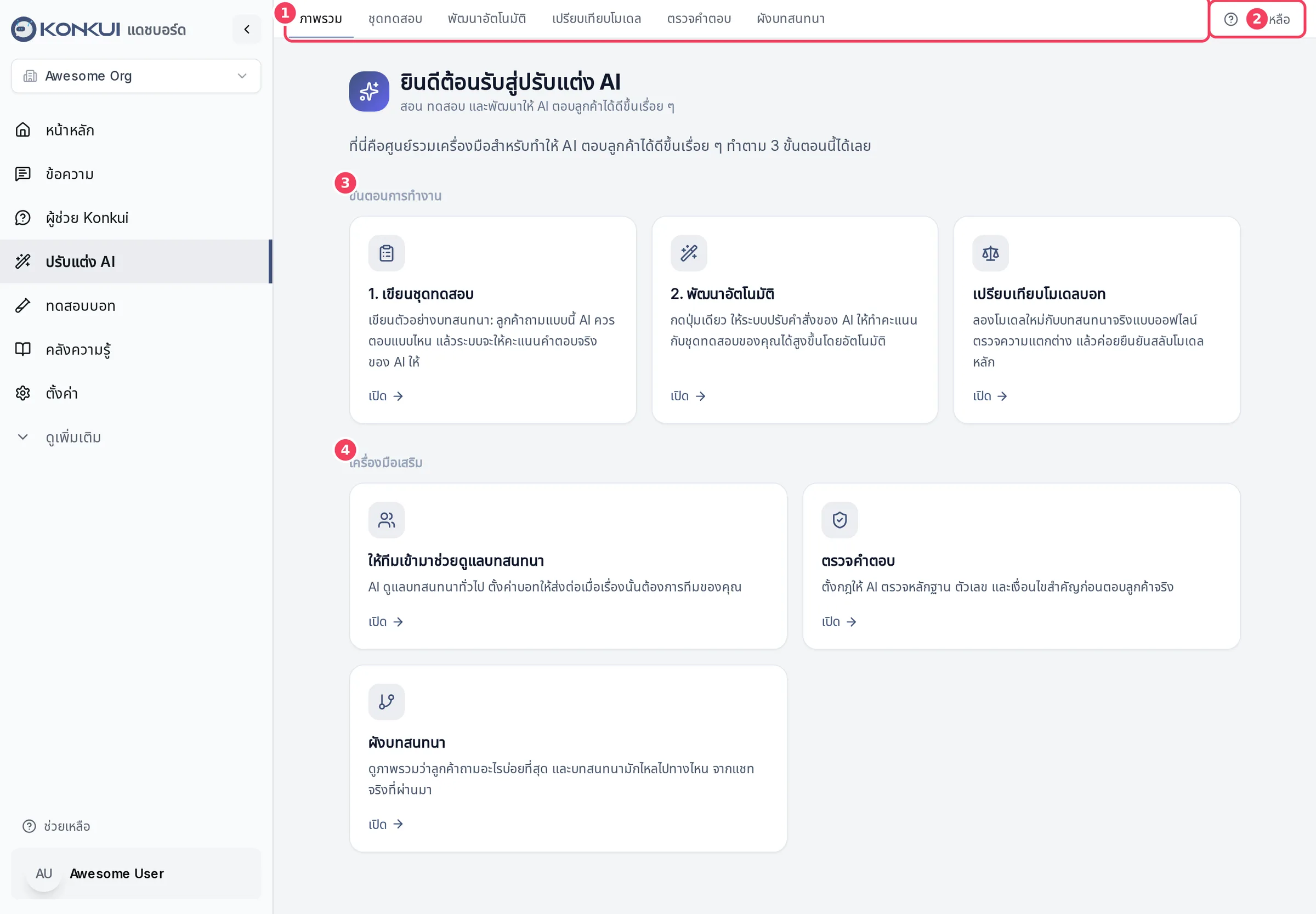Screen dimensions: 1316x914
Task: Switch to the ตรวจคำตอบ tab
Action: (699, 19)
